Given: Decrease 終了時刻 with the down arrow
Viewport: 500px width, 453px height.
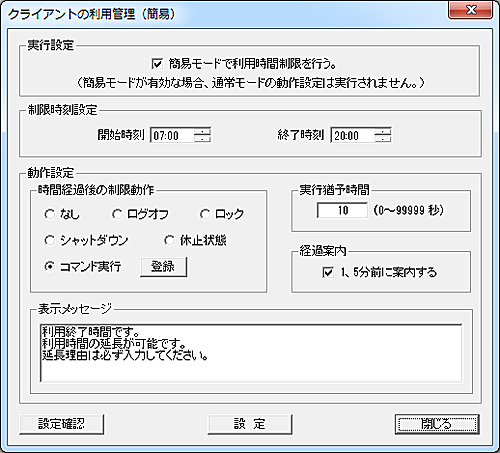Looking at the screenshot, I should tap(383, 139).
